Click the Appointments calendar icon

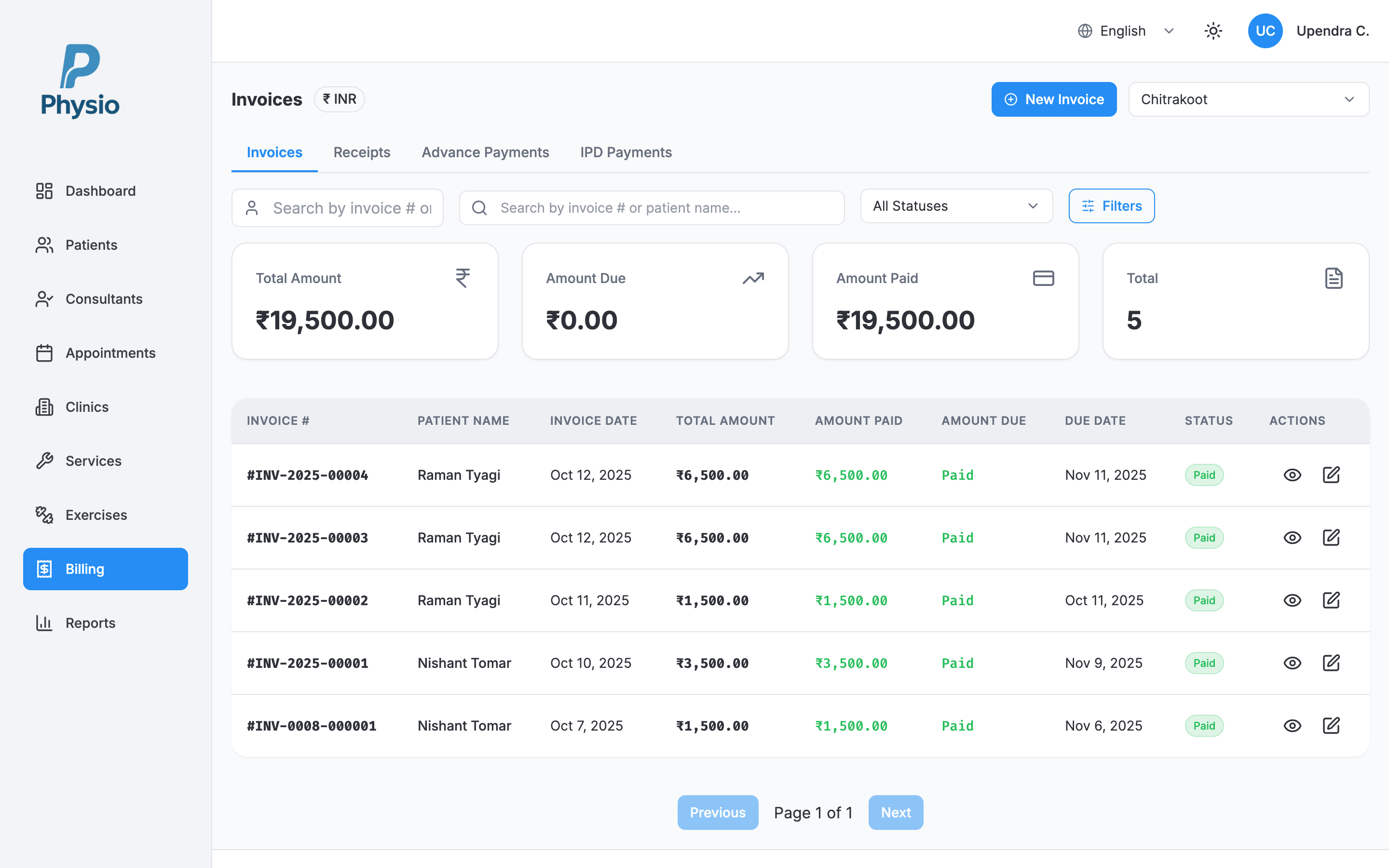pos(44,353)
